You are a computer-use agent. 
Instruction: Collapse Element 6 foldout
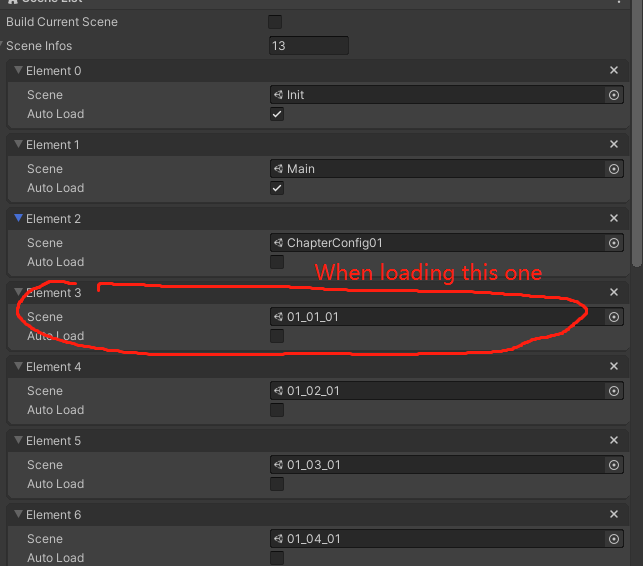pyautogui.click(x=18, y=514)
